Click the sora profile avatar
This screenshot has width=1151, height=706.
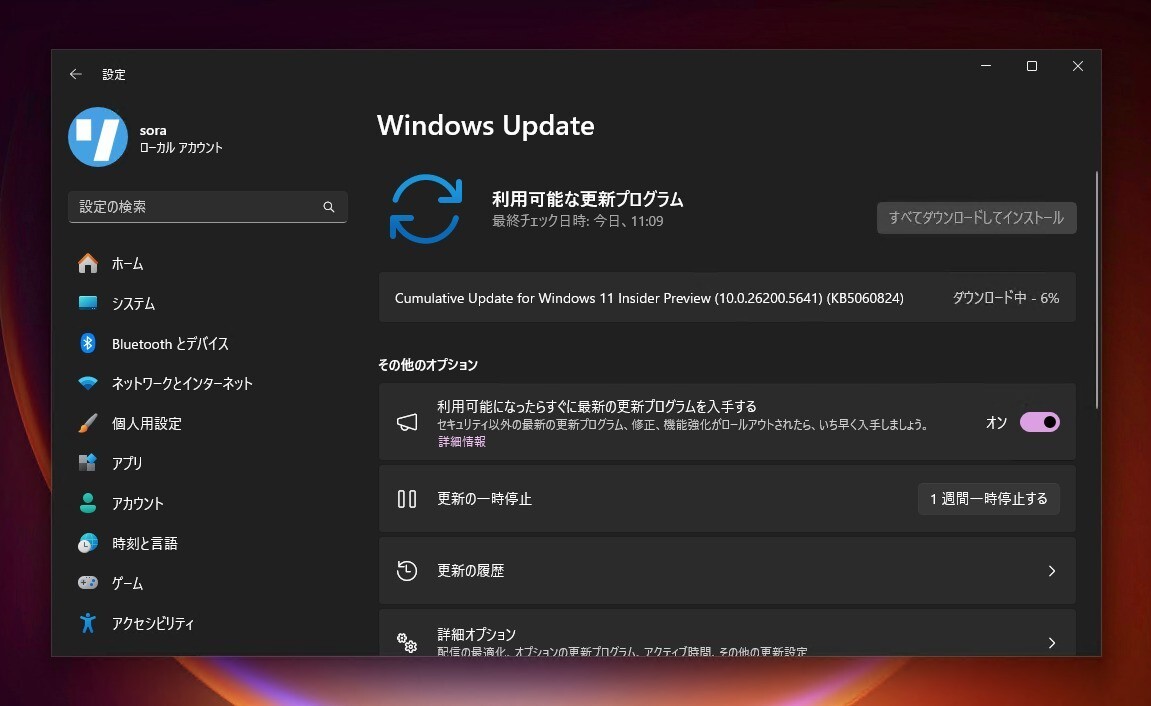click(98, 137)
